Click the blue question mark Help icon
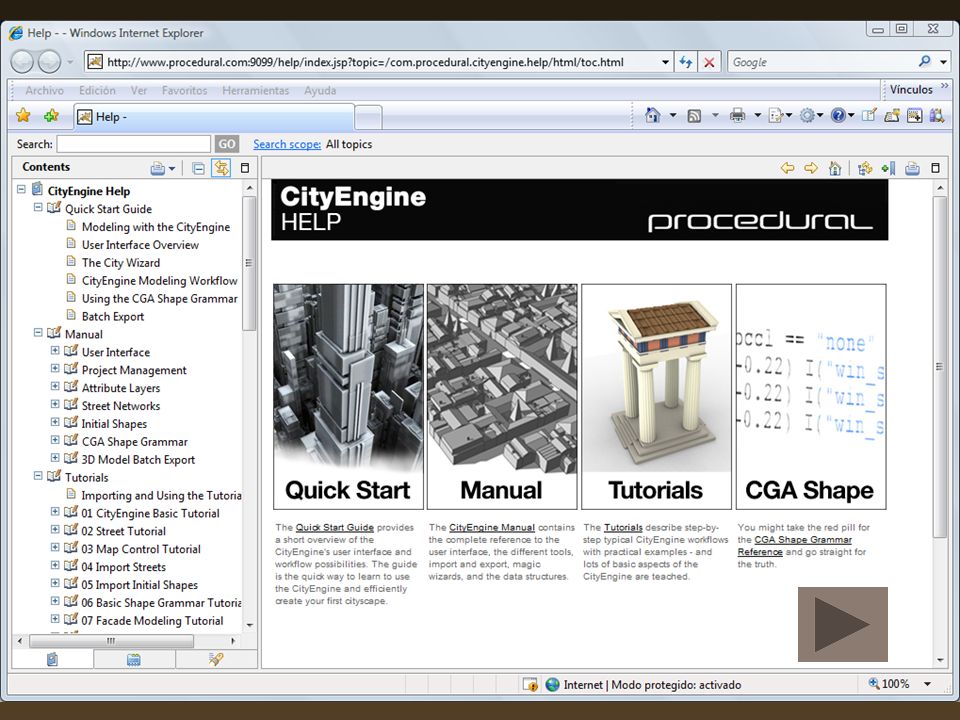Screen dimensions: 960x720 pyautogui.click(x=838, y=115)
